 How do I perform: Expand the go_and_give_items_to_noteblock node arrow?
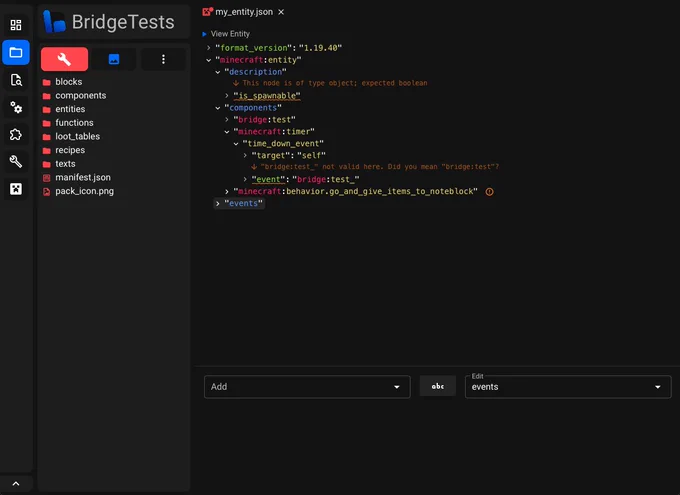tap(227, 191)
